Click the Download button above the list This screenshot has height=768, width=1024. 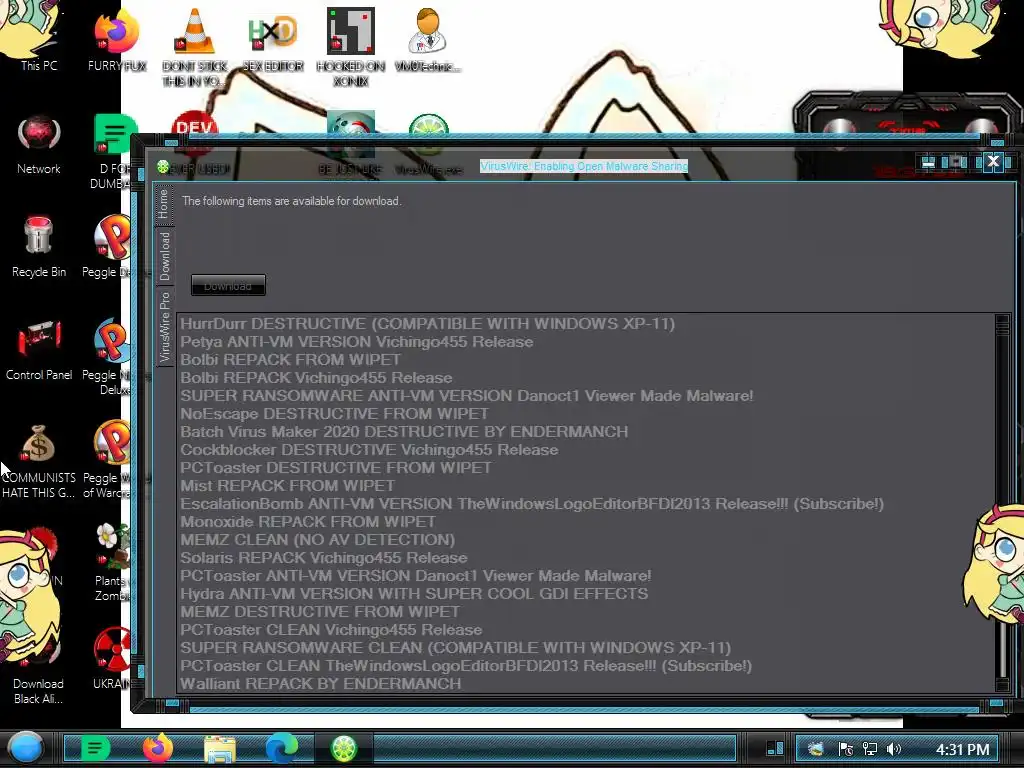228,285
